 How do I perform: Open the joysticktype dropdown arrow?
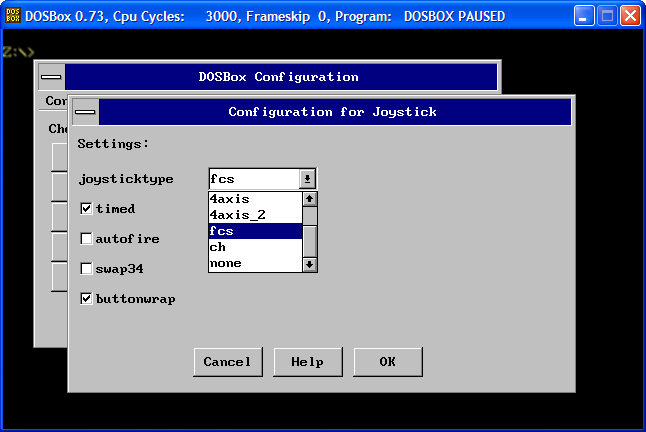click(x=307, y=179)
